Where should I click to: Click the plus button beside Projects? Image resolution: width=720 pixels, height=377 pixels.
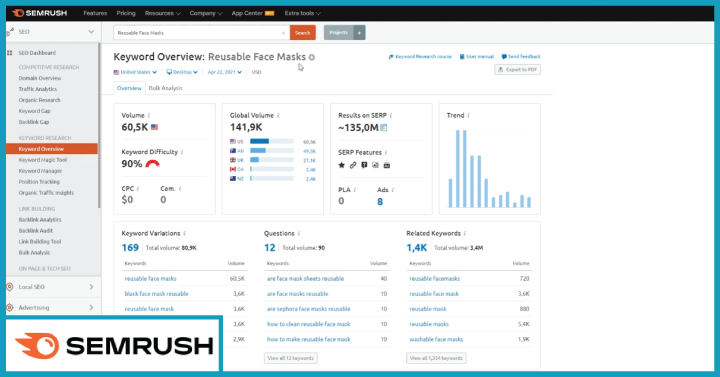[359, 33]
